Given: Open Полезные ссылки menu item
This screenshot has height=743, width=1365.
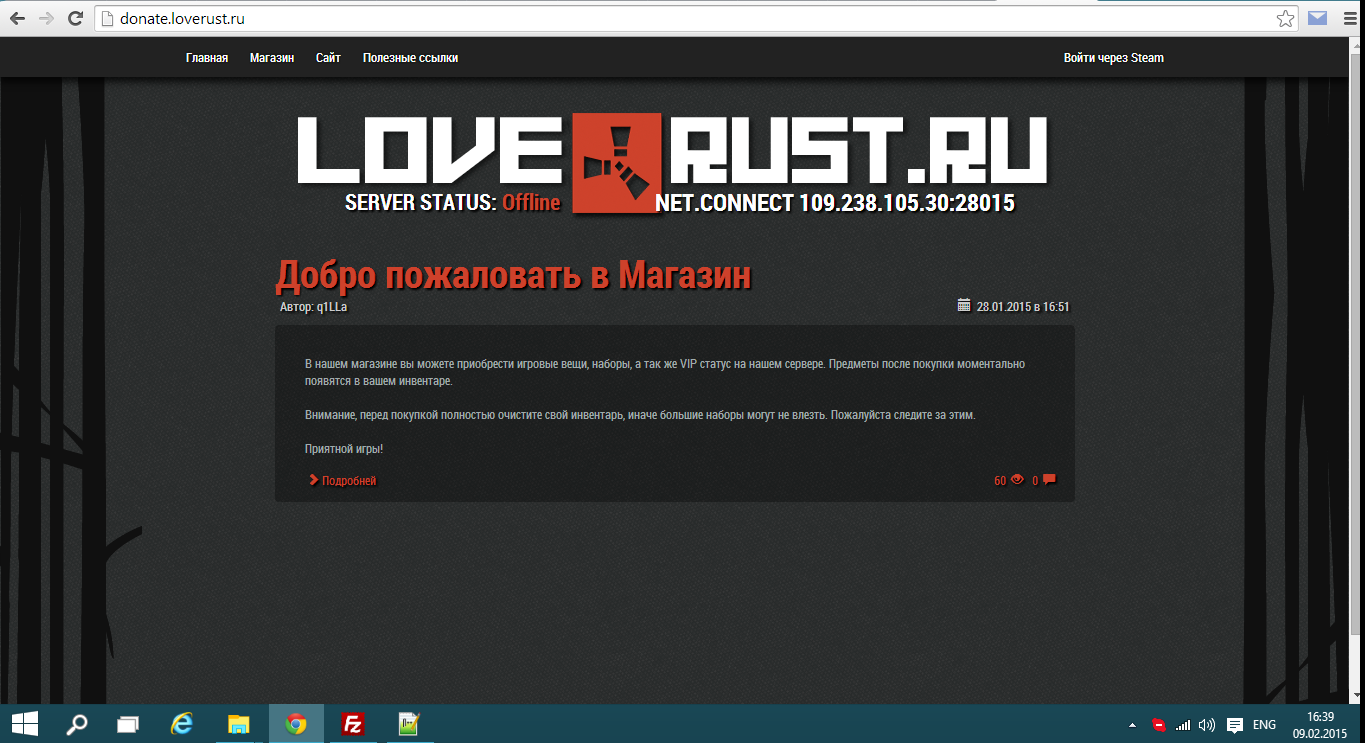Looking at the screenshot, I should (410, 58).
